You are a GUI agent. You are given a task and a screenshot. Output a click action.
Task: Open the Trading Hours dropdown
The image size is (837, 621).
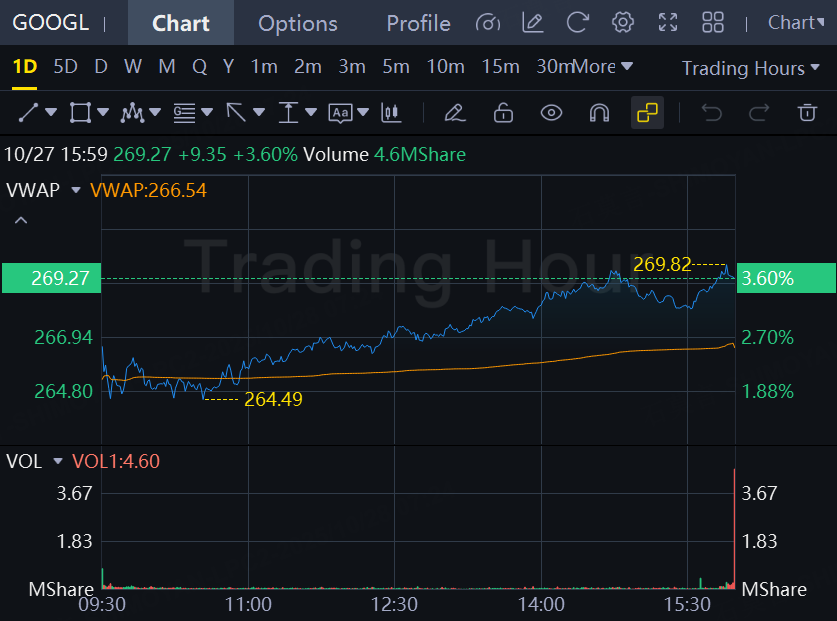click(x=752, y=68)
